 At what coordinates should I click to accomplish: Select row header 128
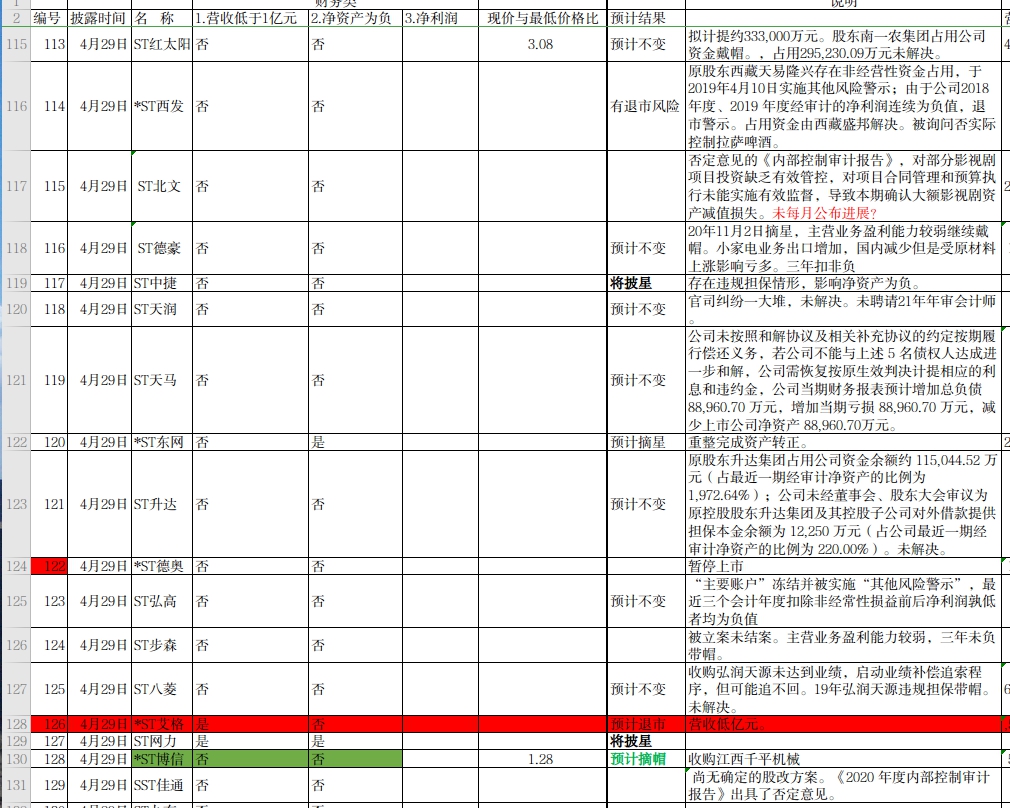click(x=15, y=724)
